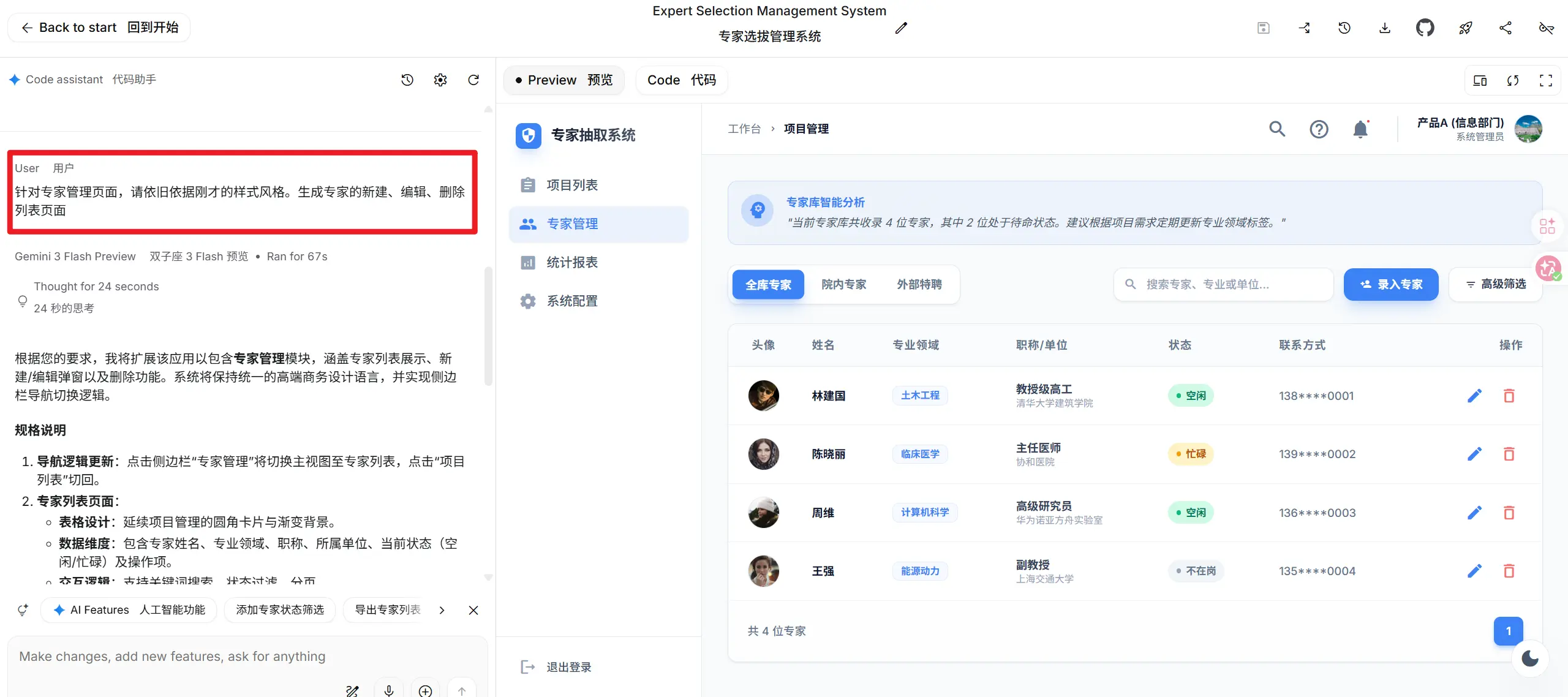The width and height of the screenshot is (1568, 697).
Task: Select the 院内专家 tab
Action: (843, 284)
